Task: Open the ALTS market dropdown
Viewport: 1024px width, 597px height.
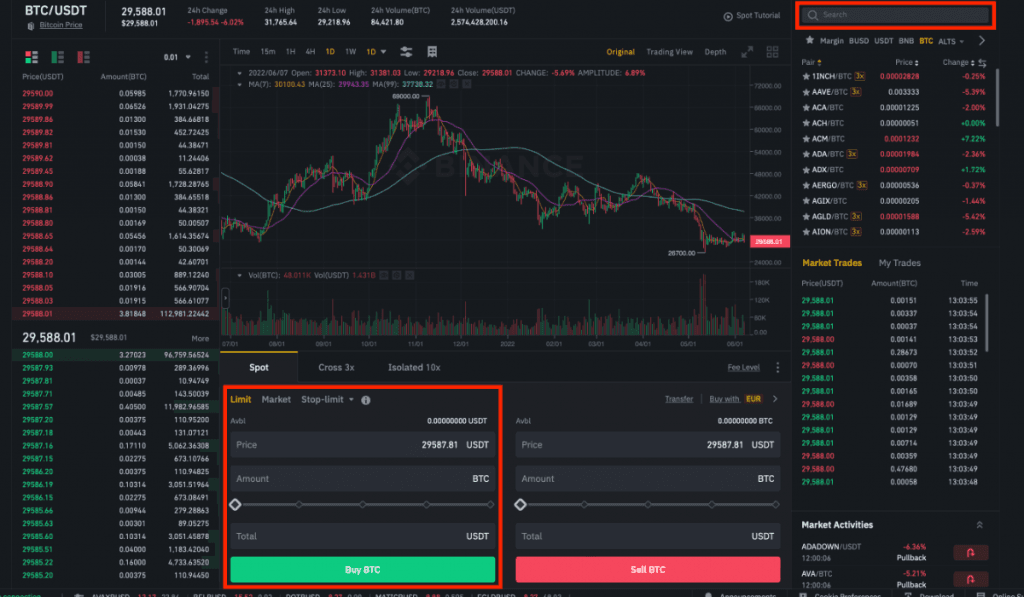Action: point(950,41)
